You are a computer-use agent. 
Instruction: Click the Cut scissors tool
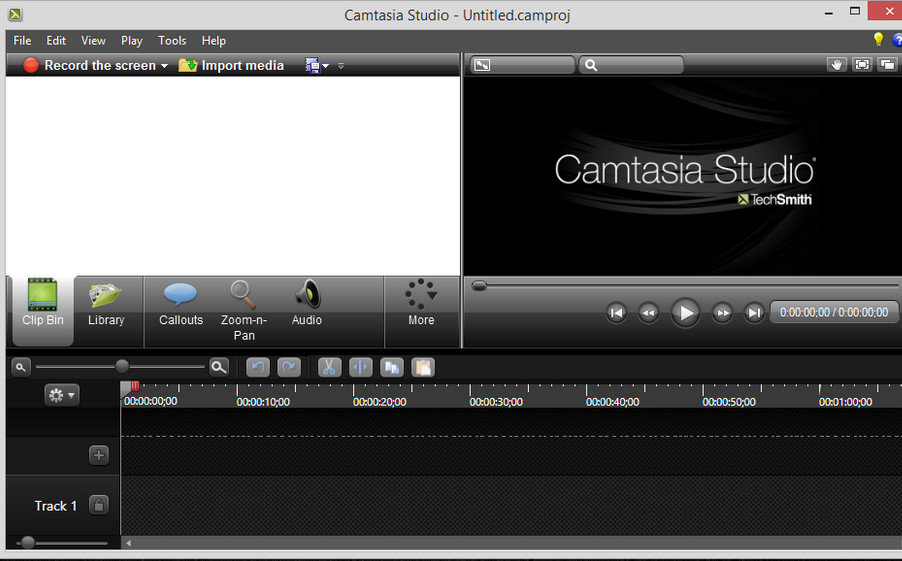tap(329, 367)
